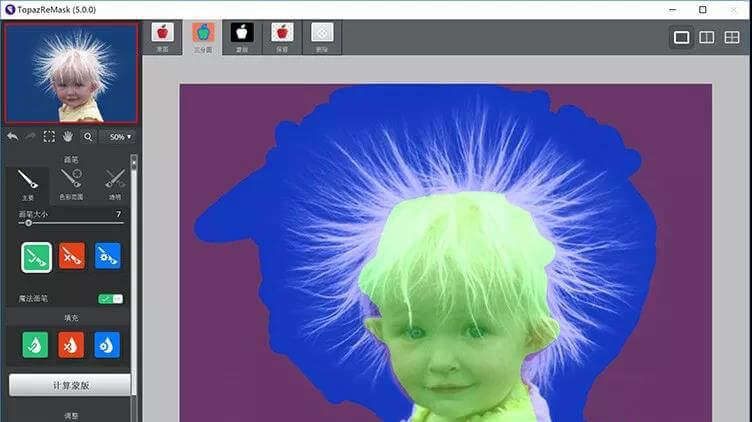Switch to the black-and-white mask view tab
The width and height of the screenshot is (752, 422).
point(242,37)
